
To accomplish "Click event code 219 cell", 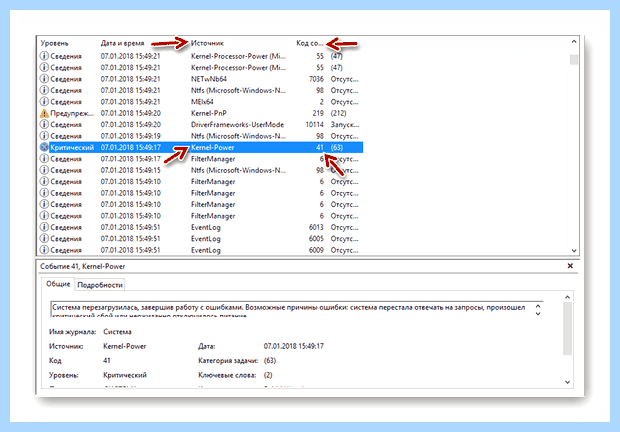I will [x=318, y=113].
